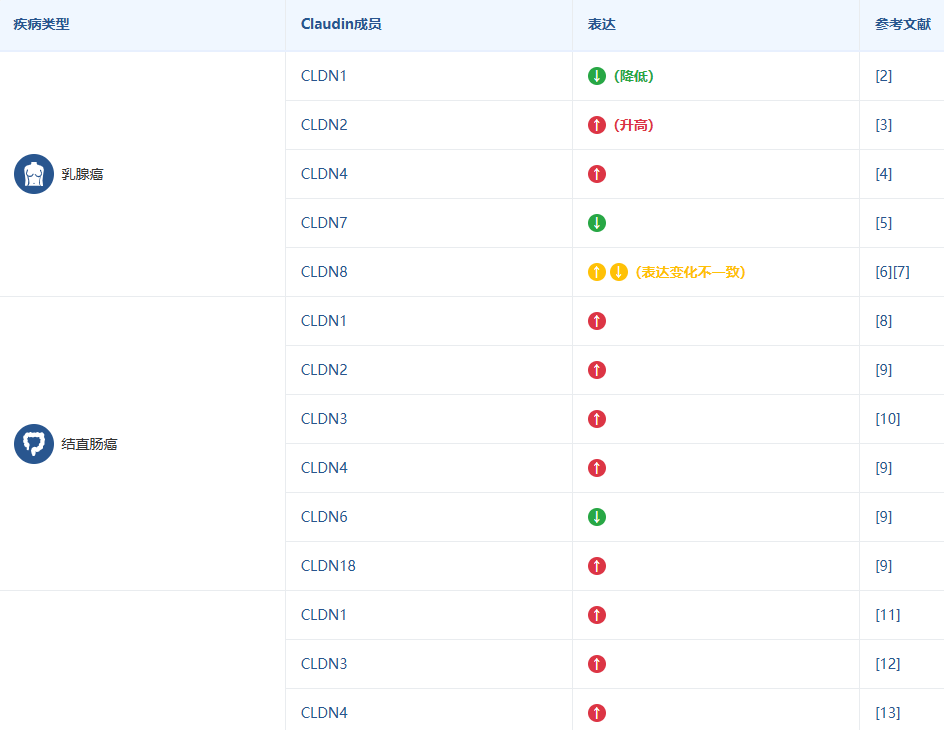The image size is (944, 730).
Task: Click the colorectal cancer intestine icon
Action: 34,444
